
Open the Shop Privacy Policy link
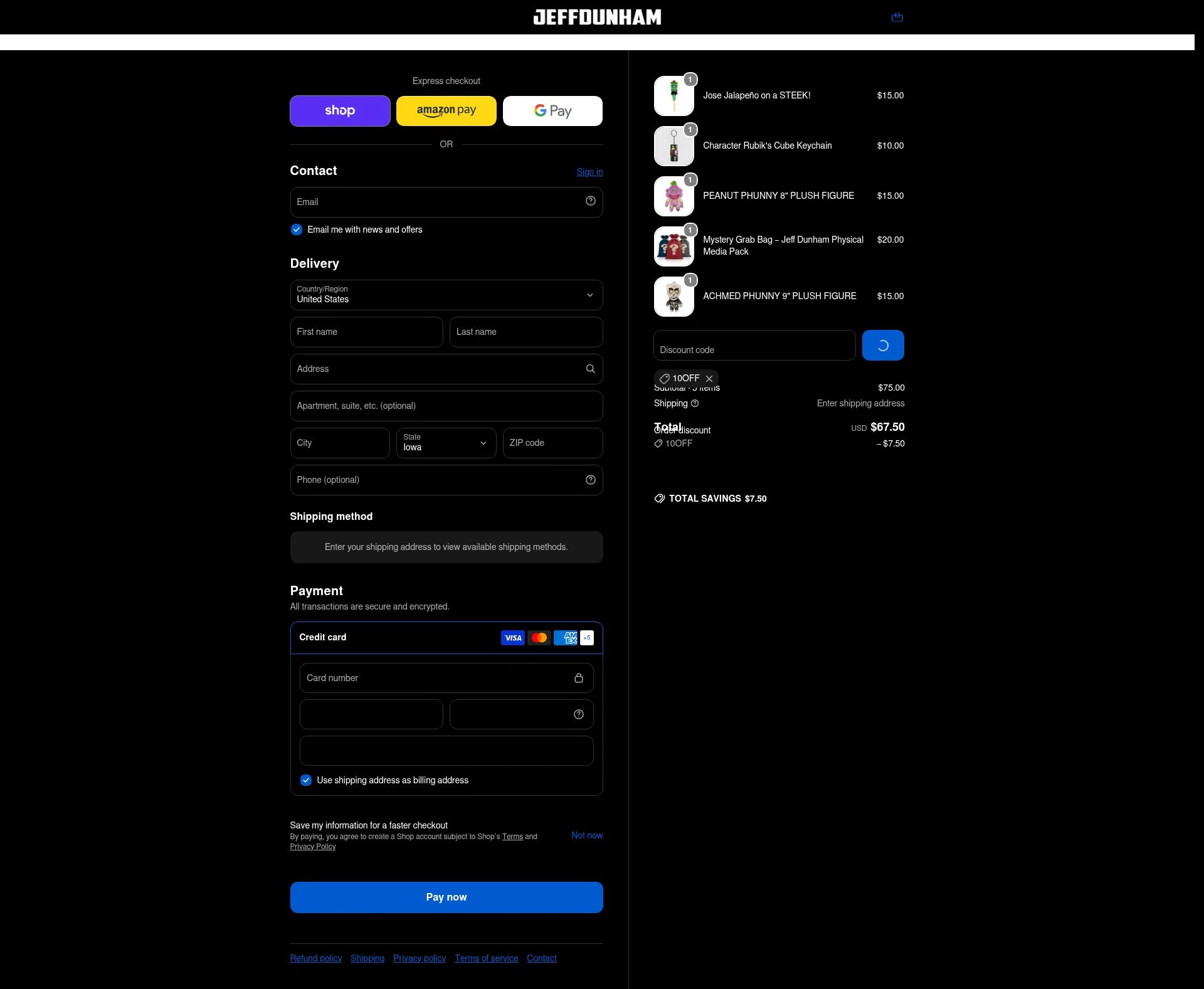tap(313, 847)
